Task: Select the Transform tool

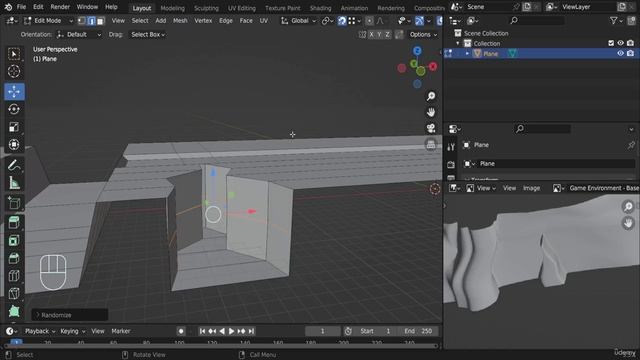Action: click(x=14, y=144)
